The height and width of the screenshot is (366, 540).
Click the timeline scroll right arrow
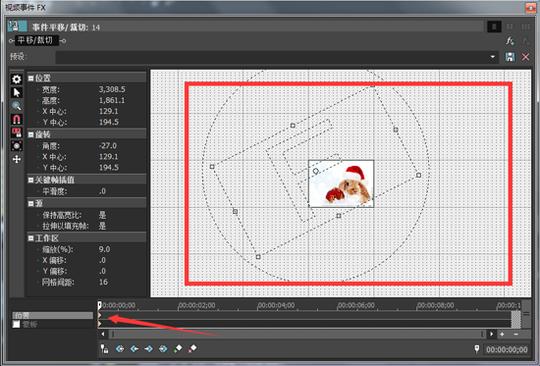pos(491,334)
